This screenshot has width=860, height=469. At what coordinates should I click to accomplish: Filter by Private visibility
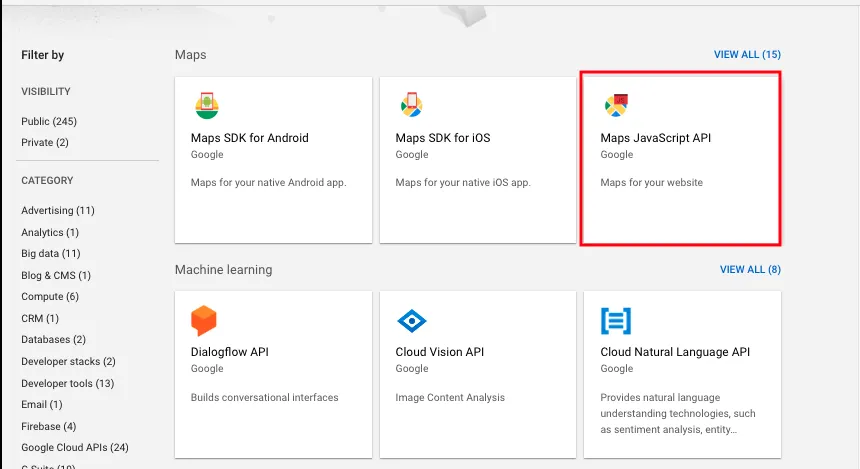pyautogui.click(x=45, y=142)
